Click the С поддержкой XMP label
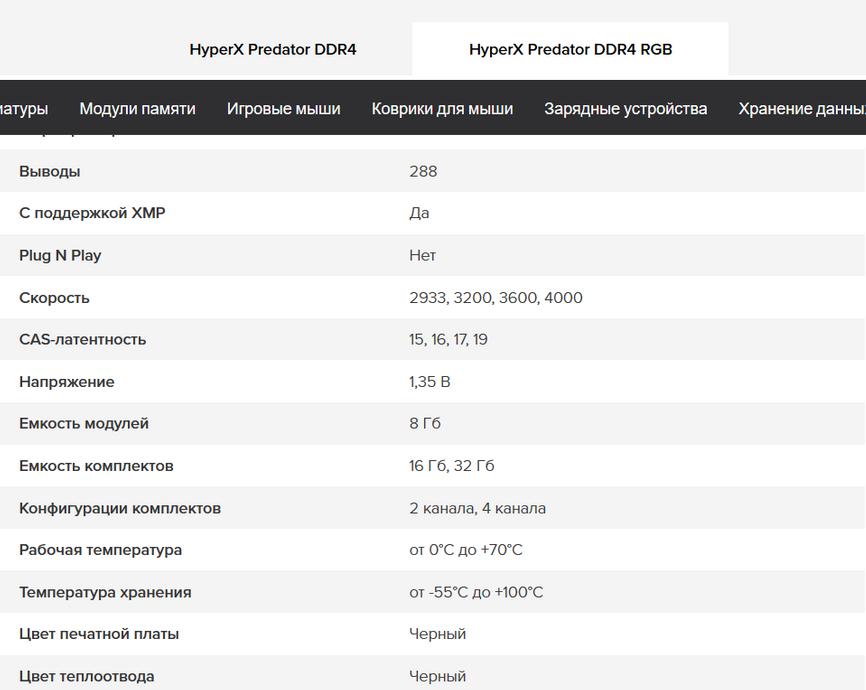 point(92,213)
